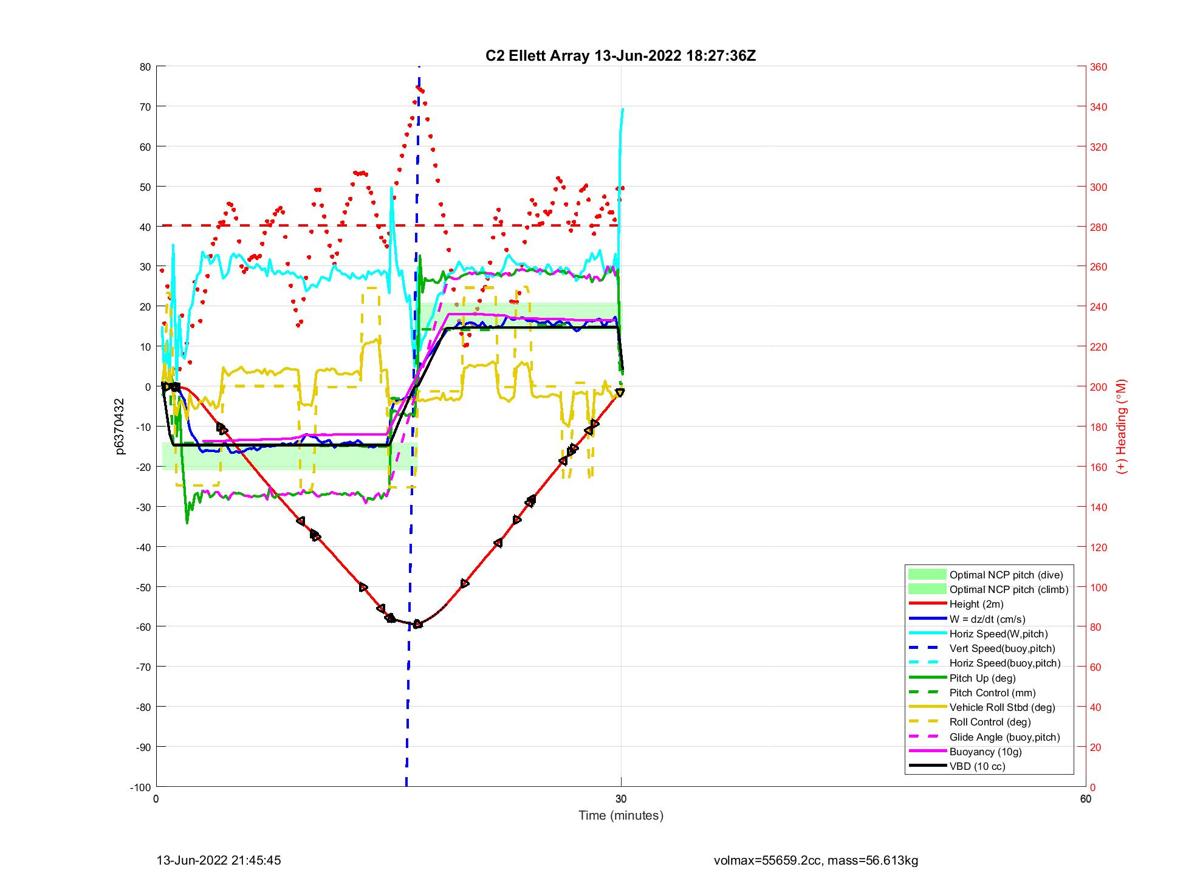Click the red heading-axis tick label '360'

tap(1098, 67)
